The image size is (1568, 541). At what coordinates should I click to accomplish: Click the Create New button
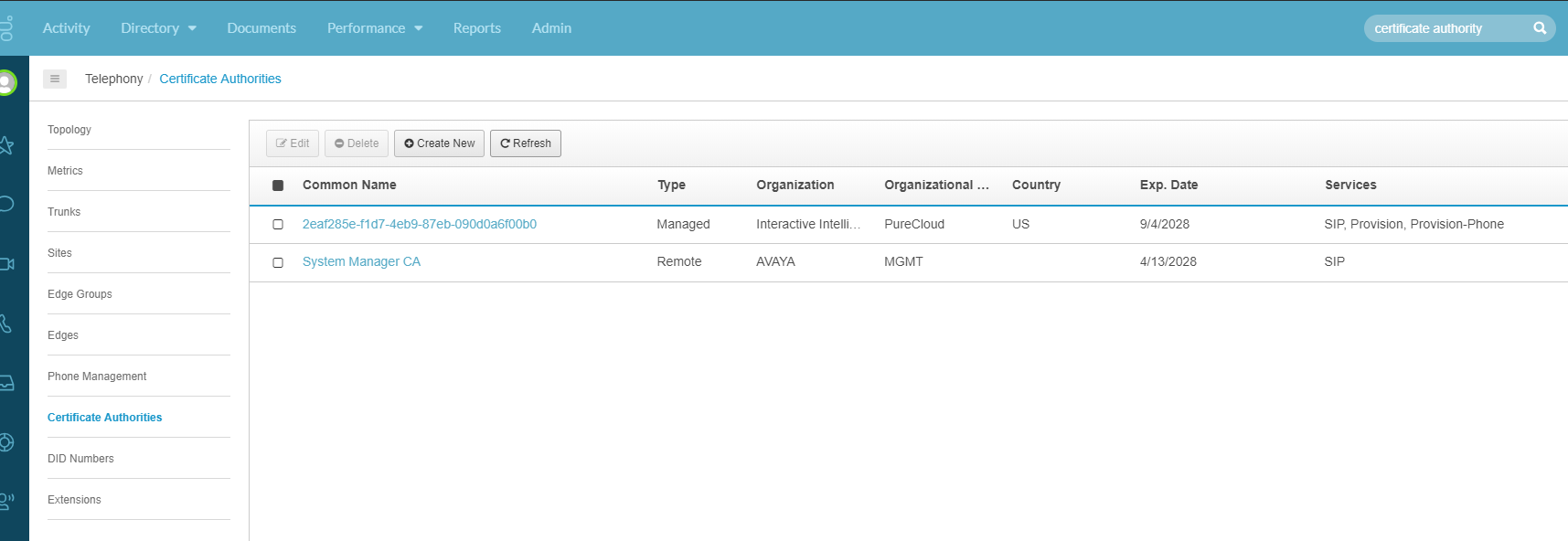pos(440,143)
